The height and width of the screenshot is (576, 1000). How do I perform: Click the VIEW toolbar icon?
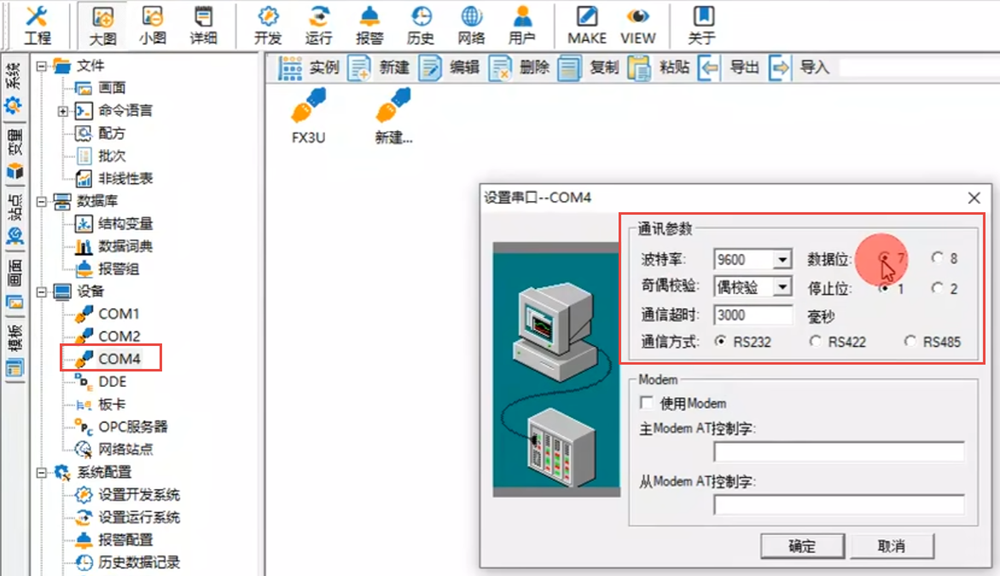638,26
